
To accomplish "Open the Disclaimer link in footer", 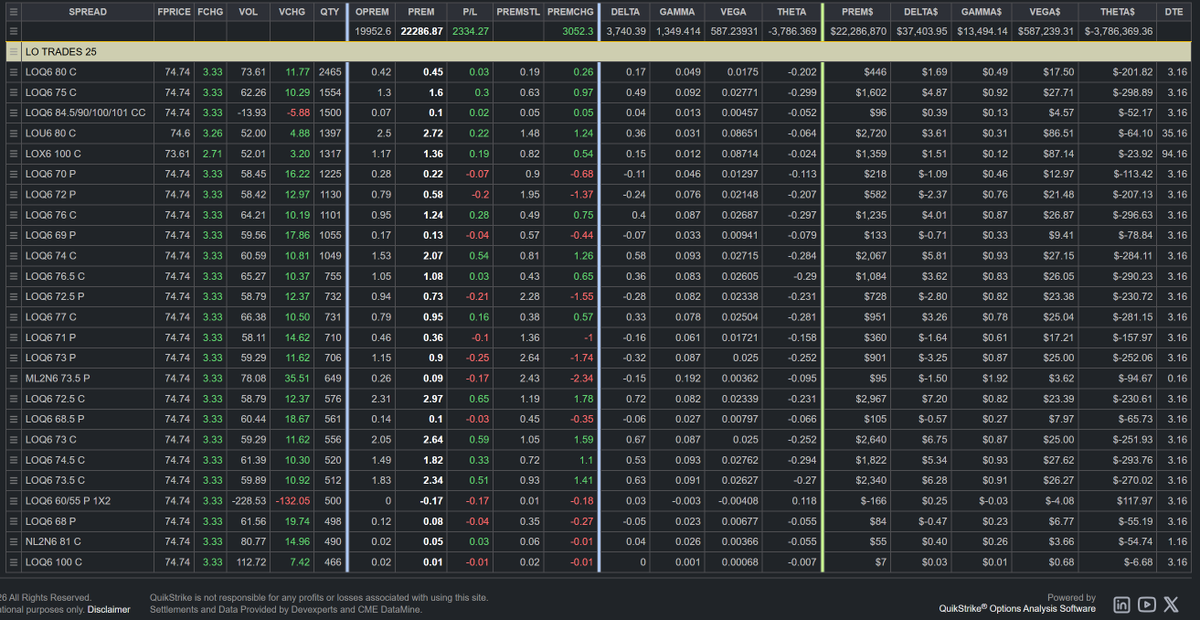I will click(109, 609).
